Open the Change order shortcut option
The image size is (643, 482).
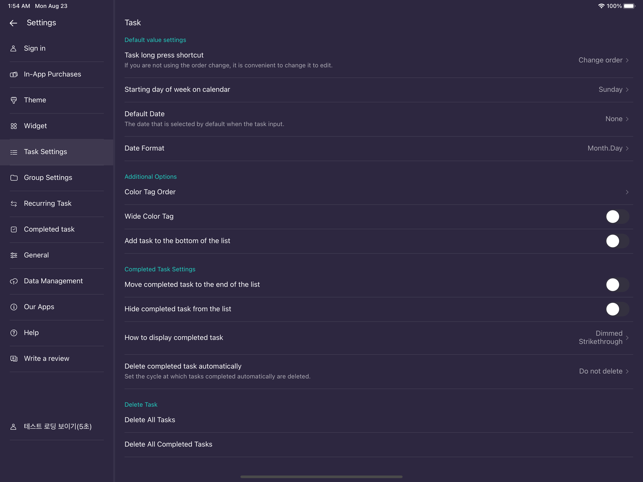[x=603, y=60]
